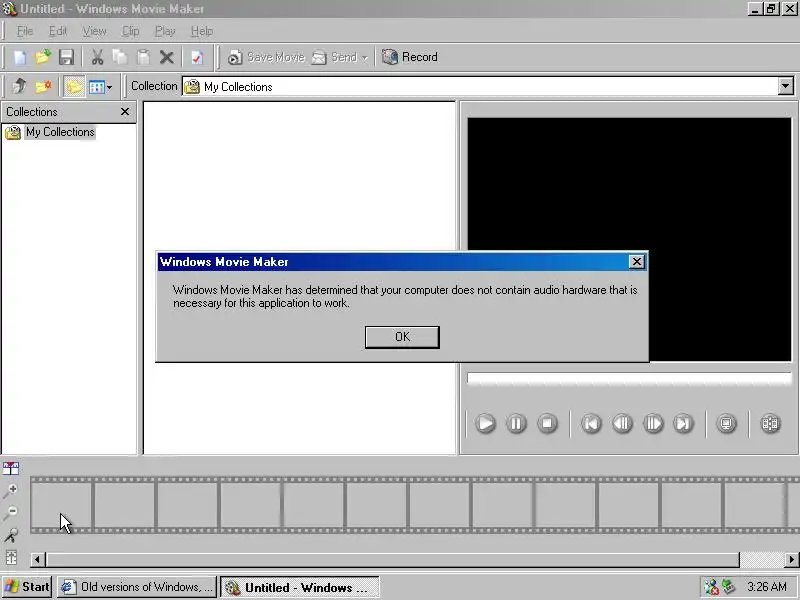
Task: Toggle the Collections pane icon
Action: pyautogui.click(x=73, y=86)
